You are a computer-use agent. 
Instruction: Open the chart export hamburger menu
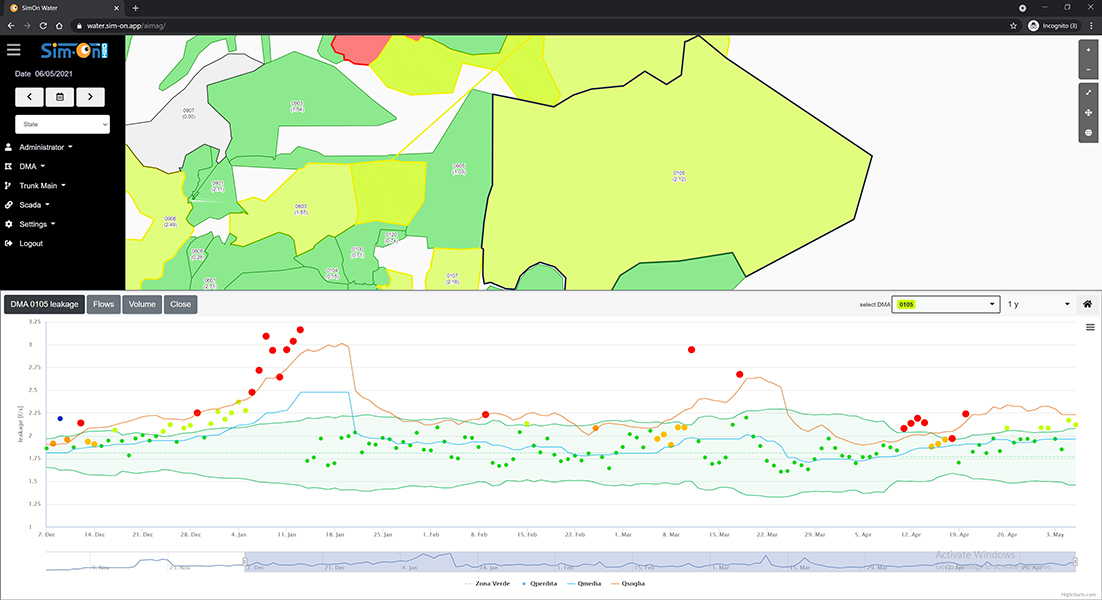(x=1090, y=327)
